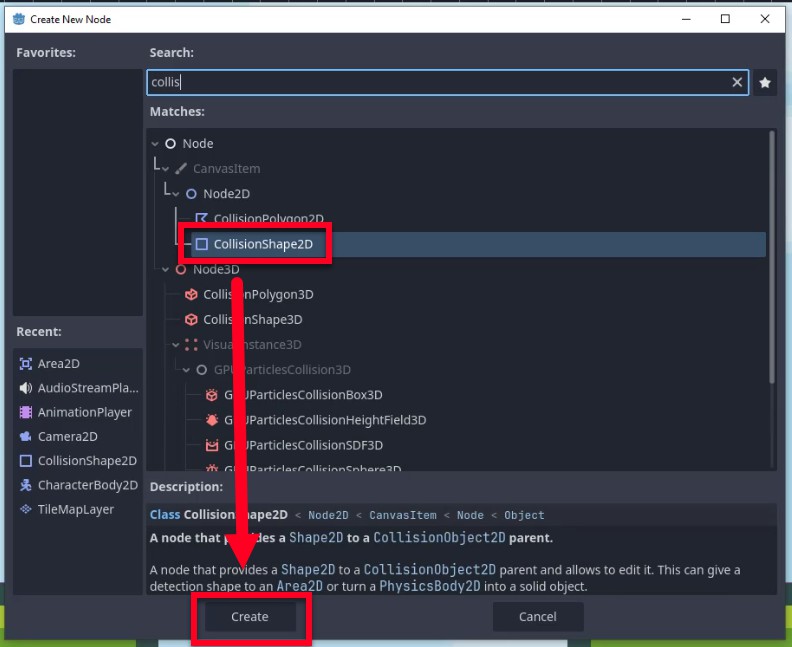Close the Create New Node dialog

point(765,19)
